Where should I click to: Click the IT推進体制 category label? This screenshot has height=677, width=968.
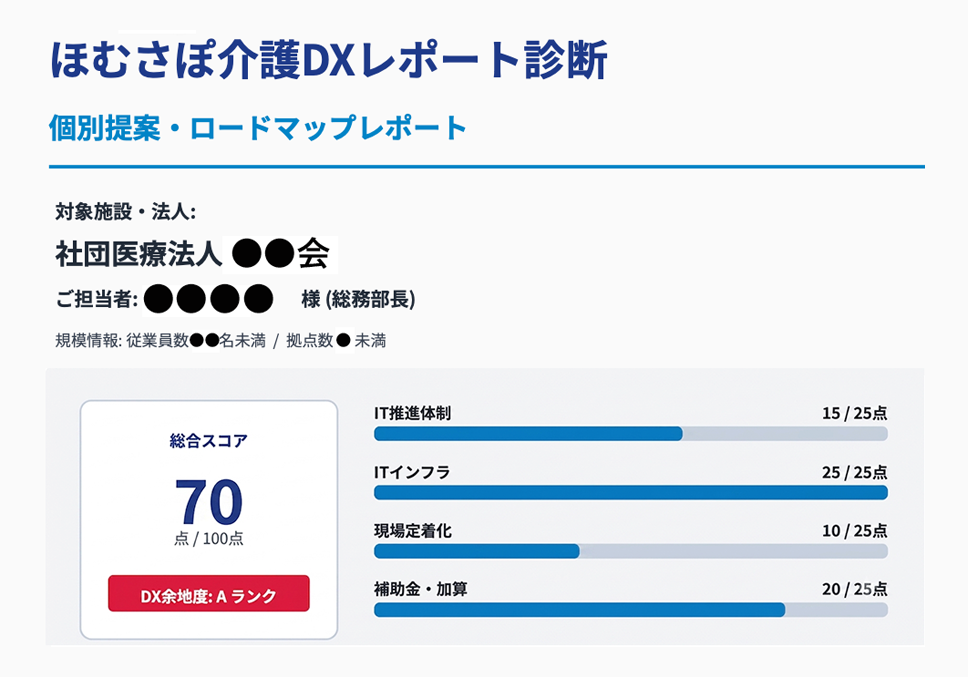click(412, 413)
